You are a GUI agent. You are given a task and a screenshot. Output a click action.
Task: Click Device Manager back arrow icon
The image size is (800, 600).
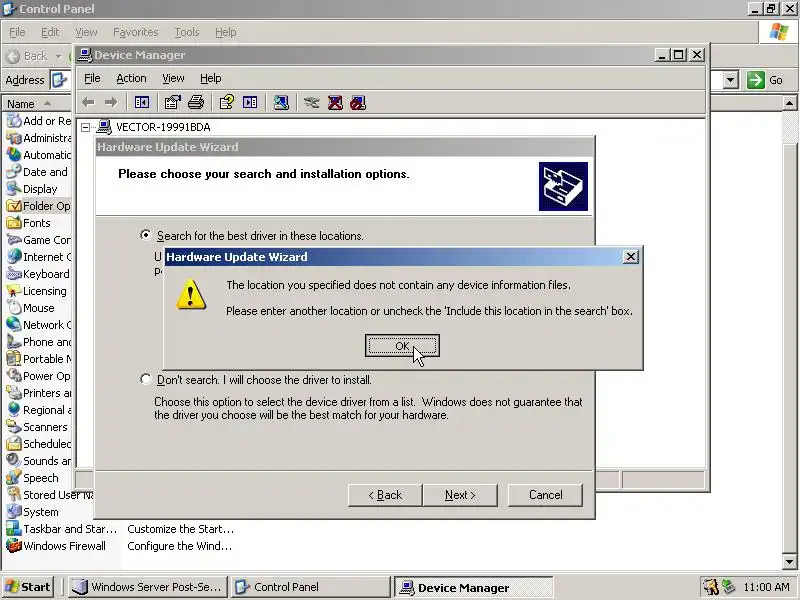[x=88, y=103]
